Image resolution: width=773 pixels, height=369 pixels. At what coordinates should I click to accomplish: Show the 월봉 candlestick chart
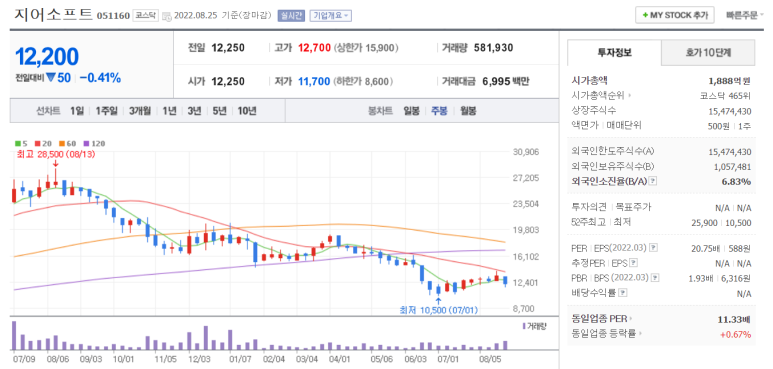(x=468, y=111)
